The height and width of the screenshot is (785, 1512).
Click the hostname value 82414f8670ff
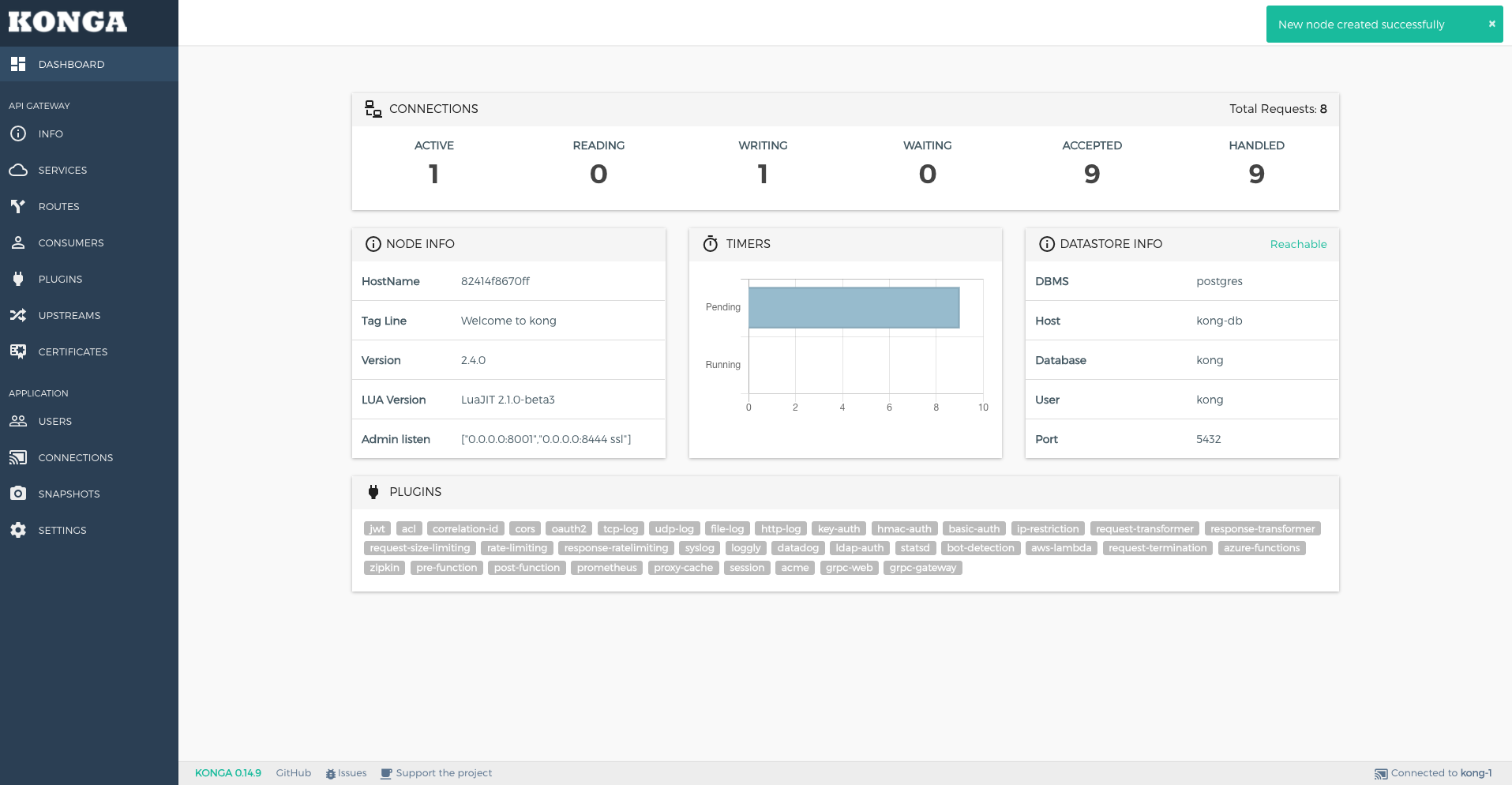pos(495,281)
